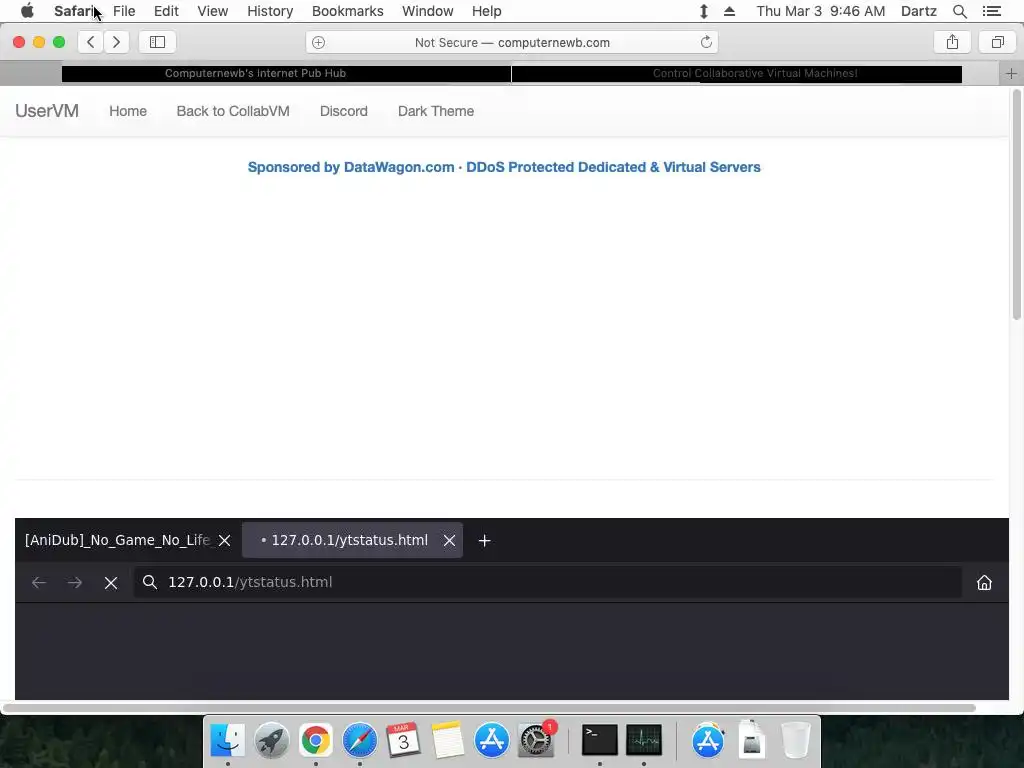Stop loading the VM browser page
The width and height of the screenshot is (1024, 768).
(111, 583)
